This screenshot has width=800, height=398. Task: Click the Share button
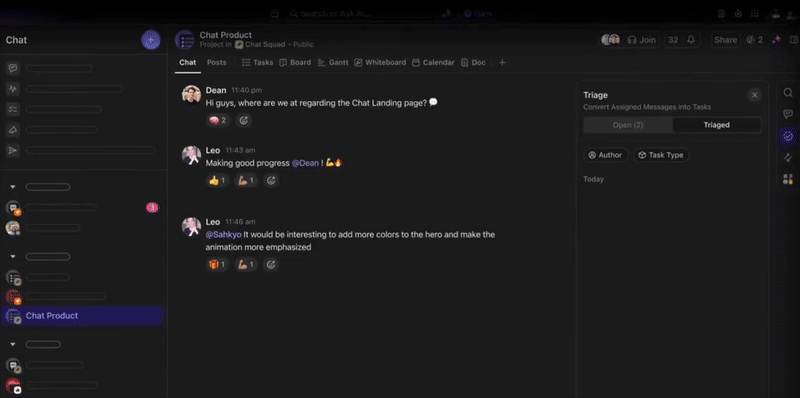(x=726, y=40)
